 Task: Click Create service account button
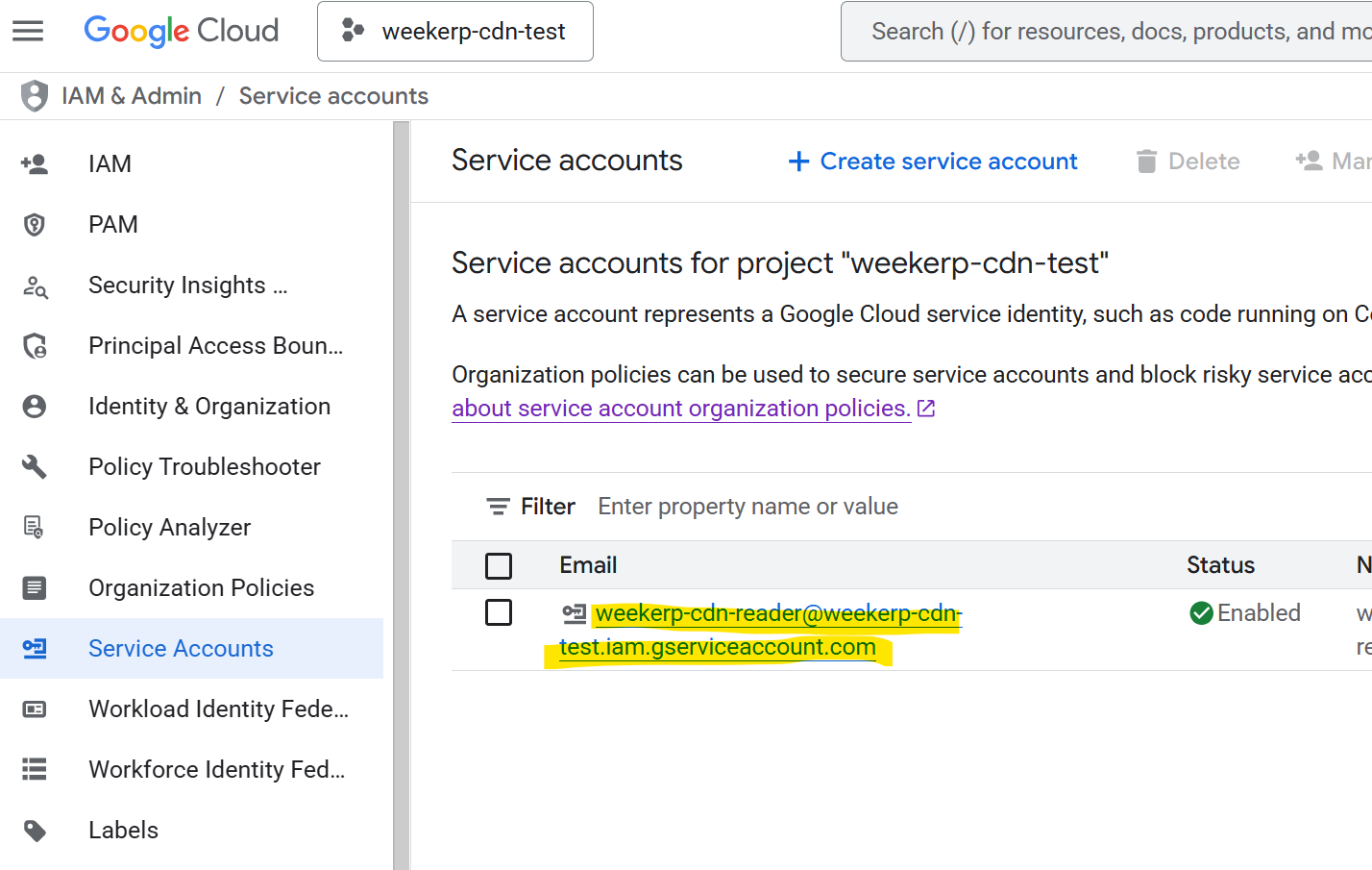(x=933, y=162)
